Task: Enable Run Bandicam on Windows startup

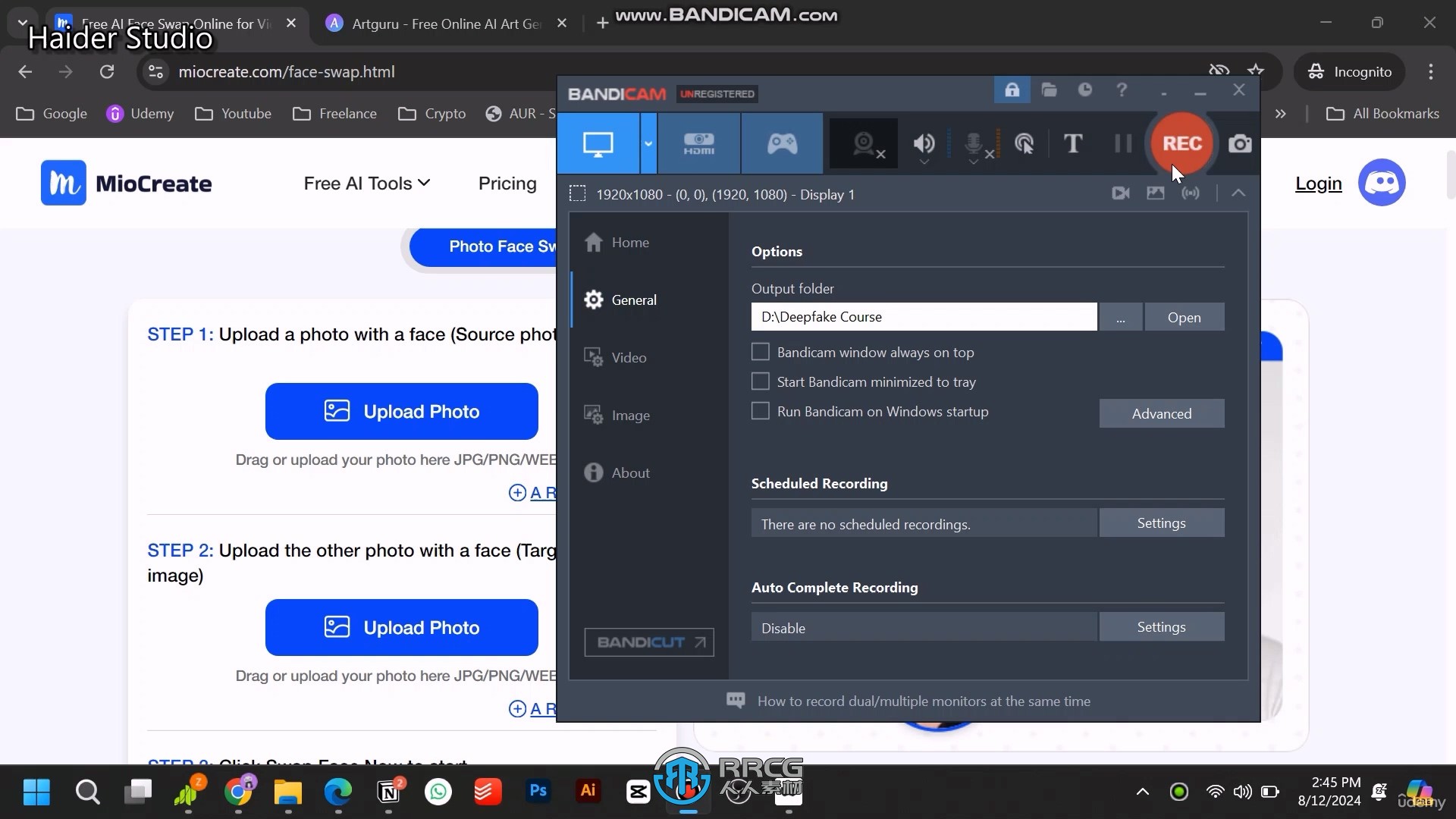Action: coord(760,411)
